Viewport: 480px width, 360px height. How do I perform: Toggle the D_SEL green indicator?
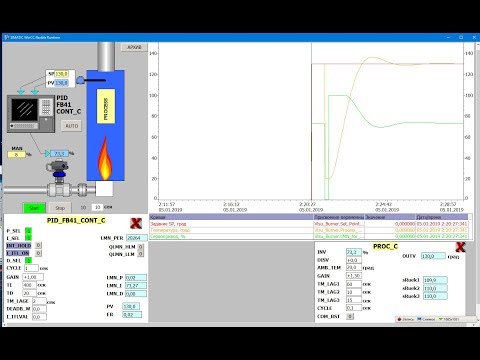pos(28,260)
